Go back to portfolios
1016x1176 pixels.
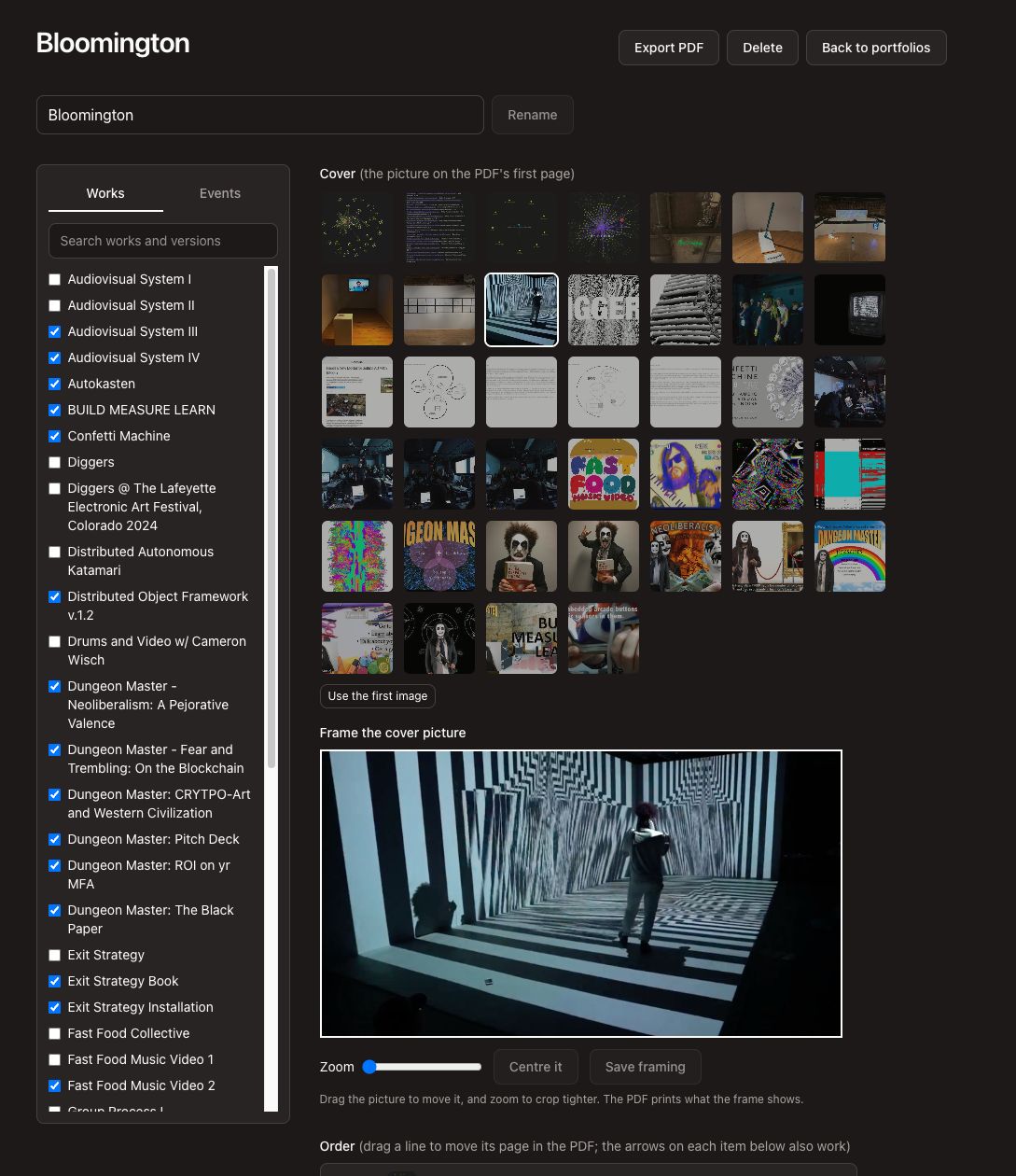tap(876, 48)
